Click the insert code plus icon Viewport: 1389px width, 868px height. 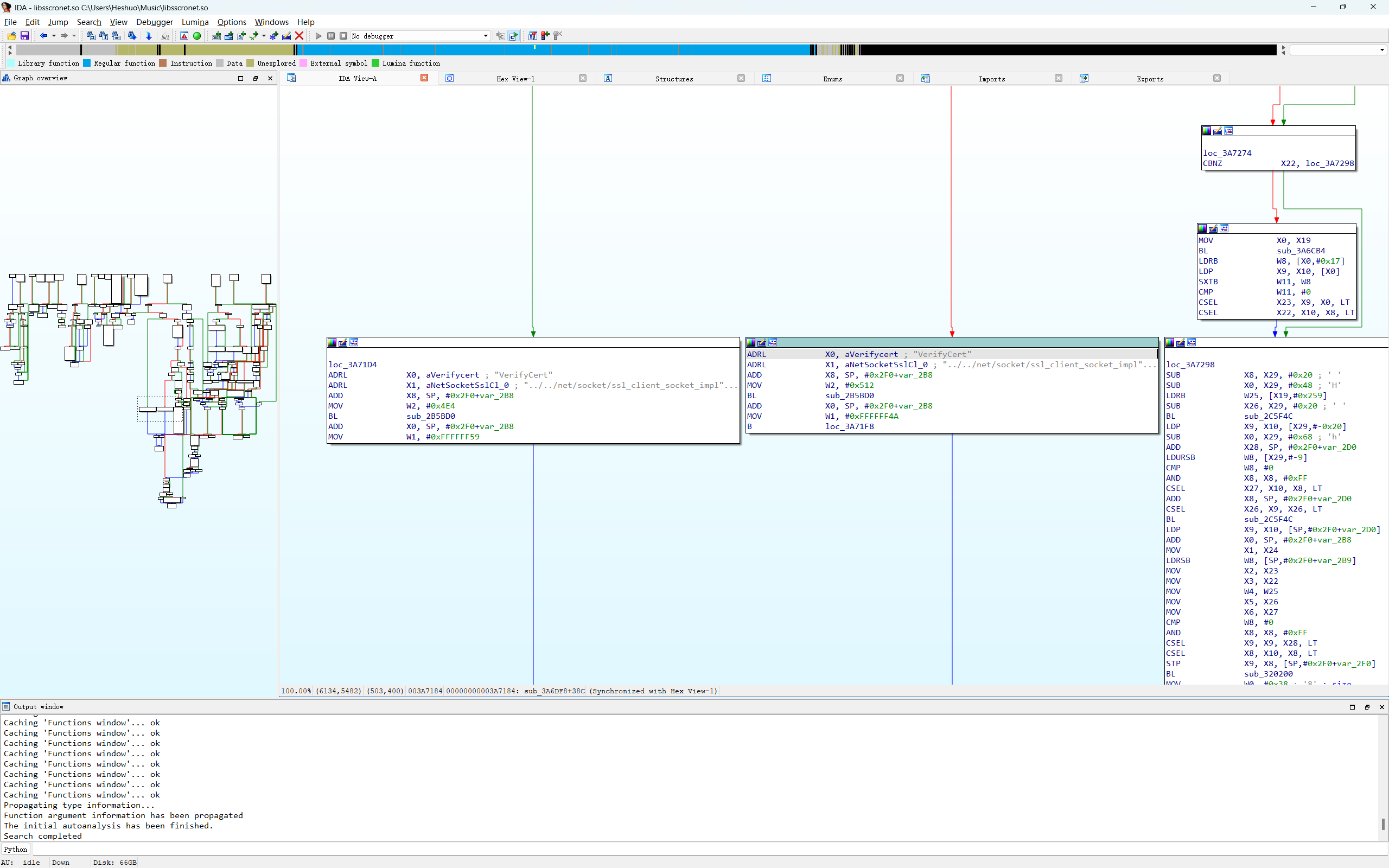click(216, 36)
